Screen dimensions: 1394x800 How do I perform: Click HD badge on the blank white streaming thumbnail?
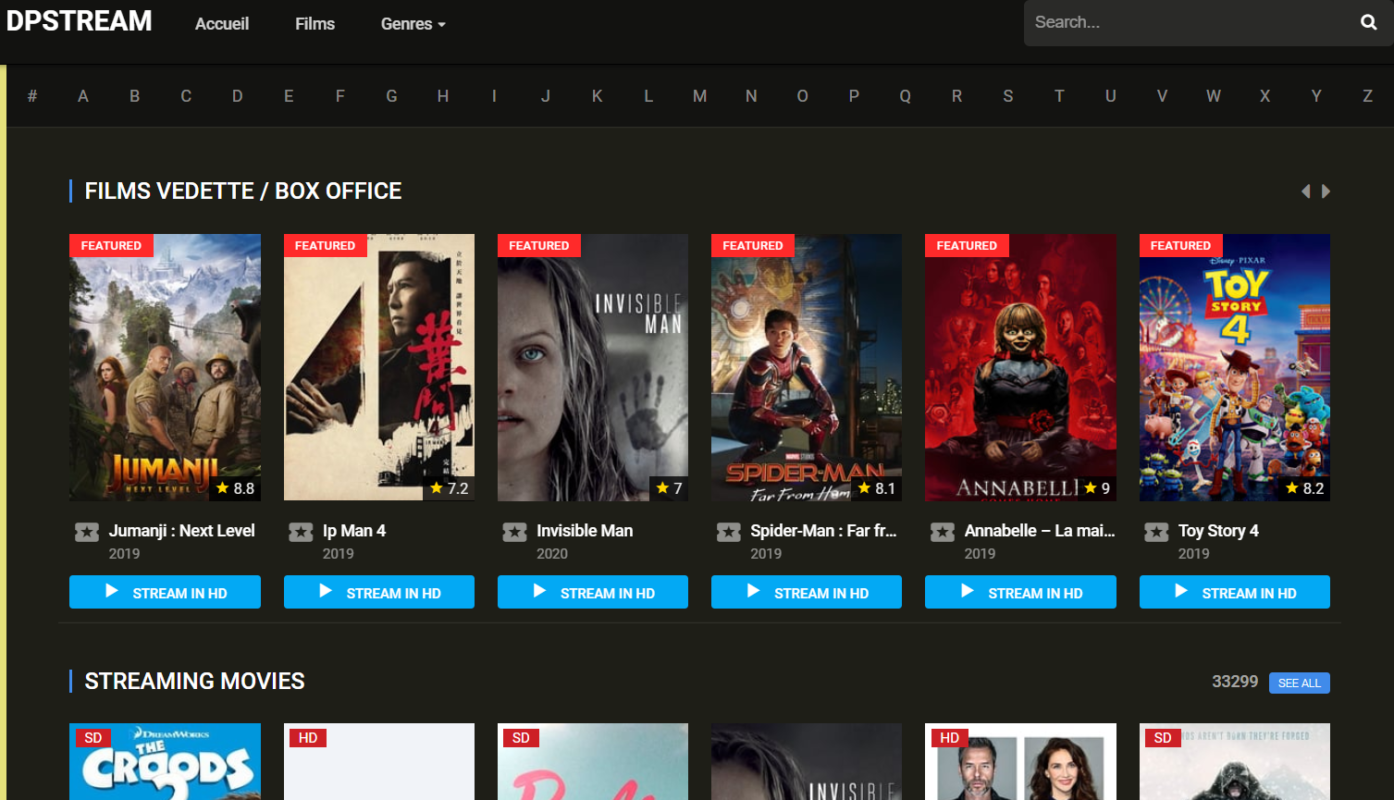(308, 738)
